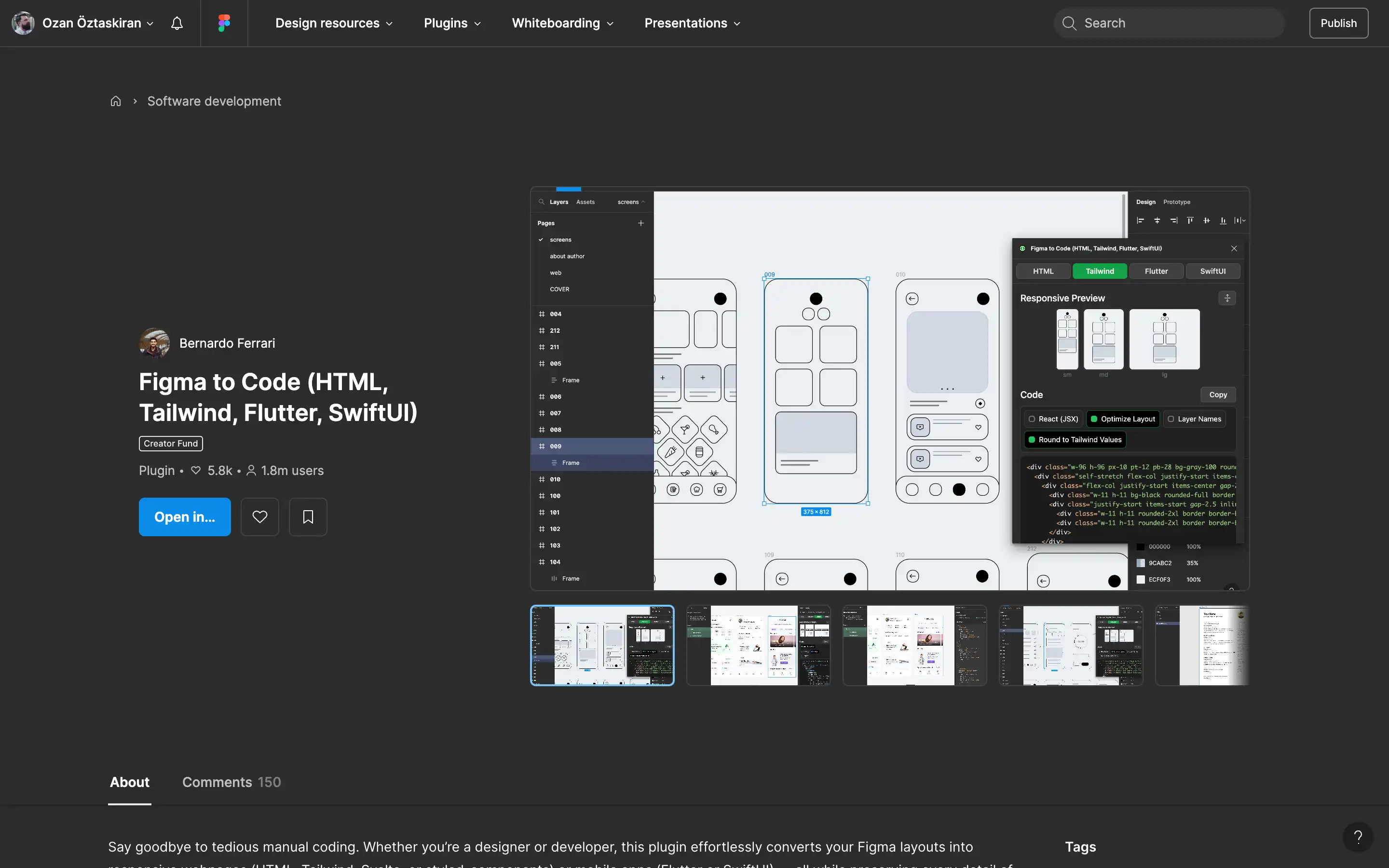The width and height of the screenshot is (1389, 868).
Task: Toggle Round to Tailwind Values option
Action: (x=1075, y=440)
